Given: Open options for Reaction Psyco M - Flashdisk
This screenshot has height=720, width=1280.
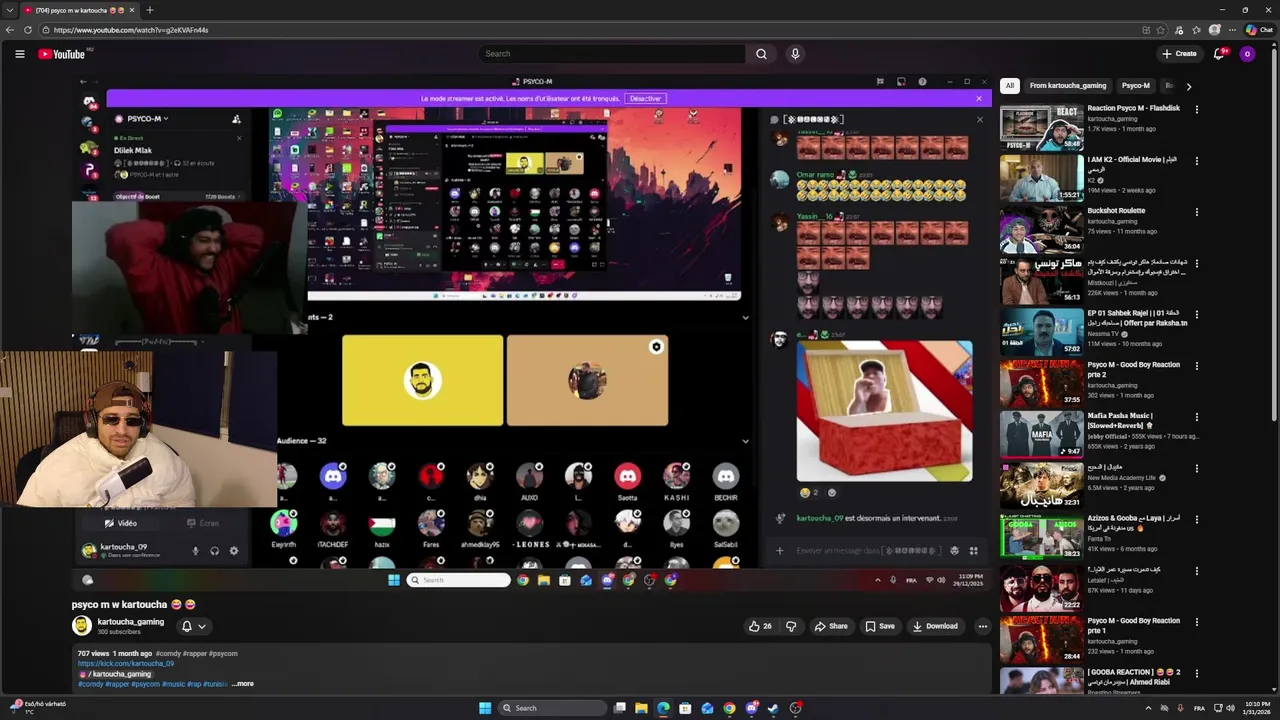Looking at the screenshot, I should (x=1196, y=109).
